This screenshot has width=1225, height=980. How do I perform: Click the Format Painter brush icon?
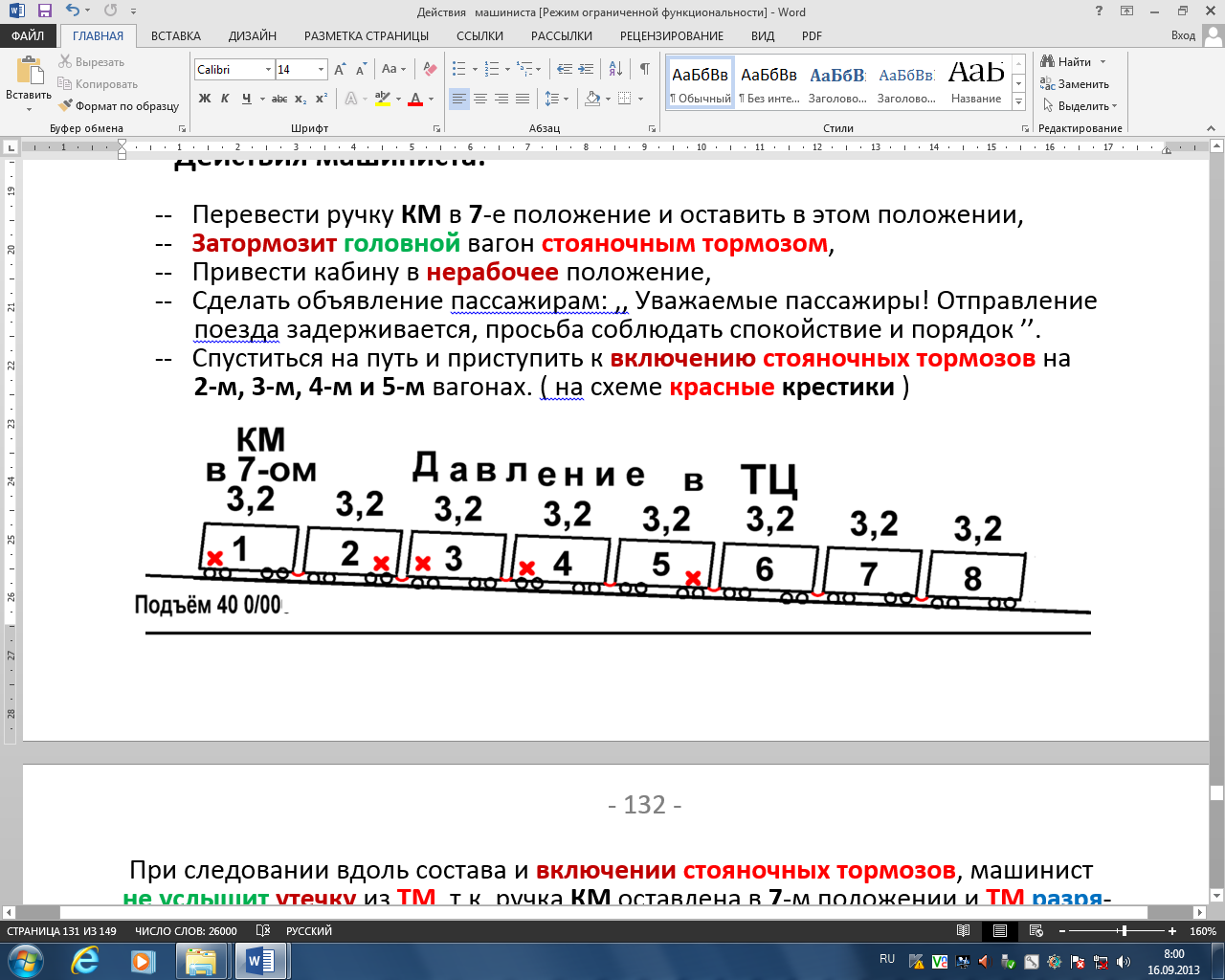point(65,106)
